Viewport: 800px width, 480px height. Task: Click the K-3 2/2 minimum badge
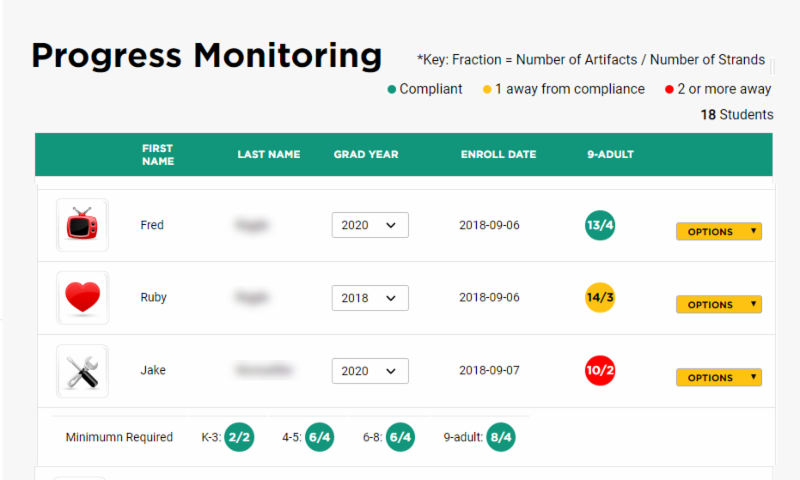(x=239, y=437)
